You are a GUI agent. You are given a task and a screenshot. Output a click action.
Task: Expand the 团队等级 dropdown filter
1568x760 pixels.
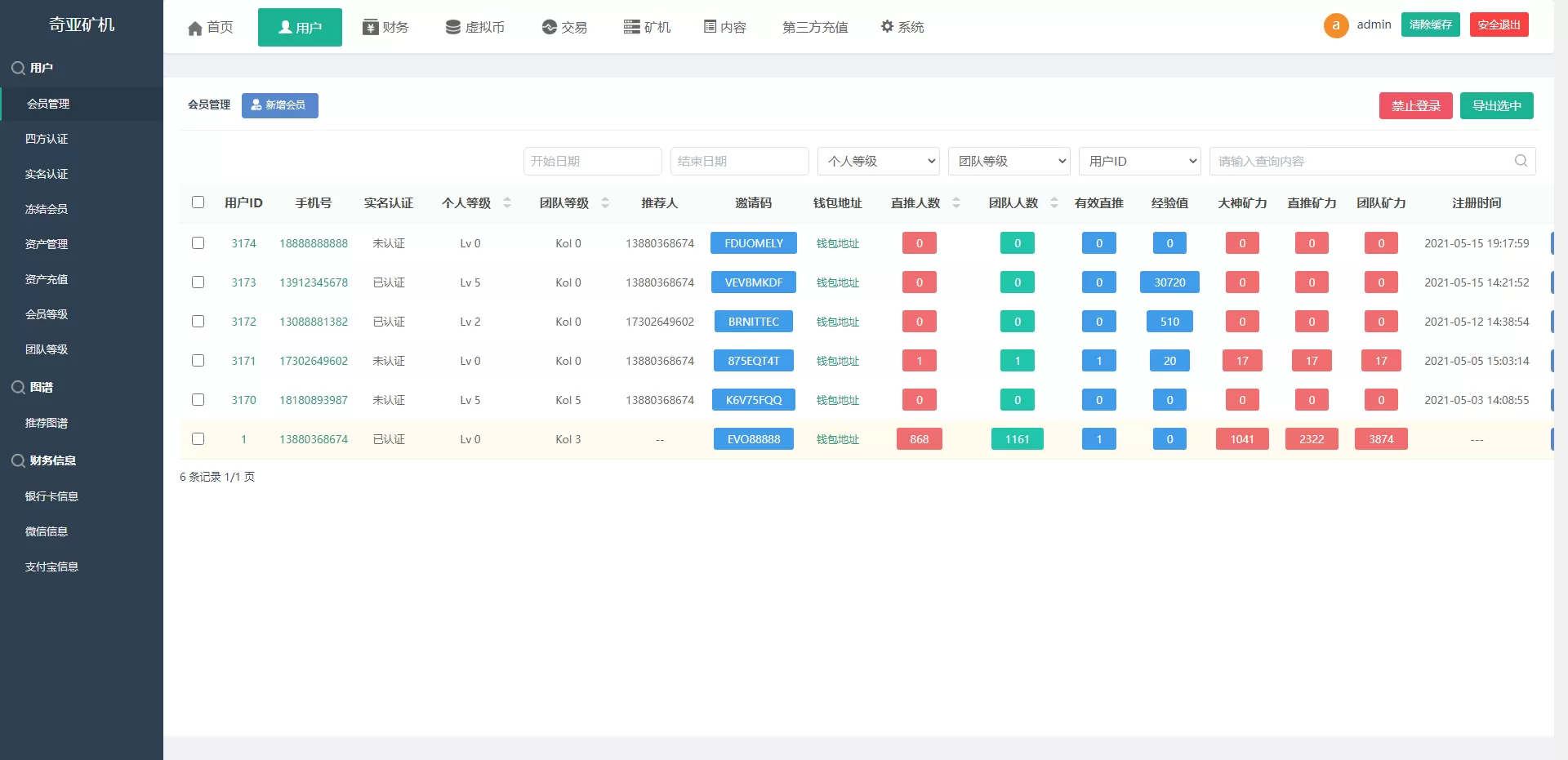(x=1009, y=162)
